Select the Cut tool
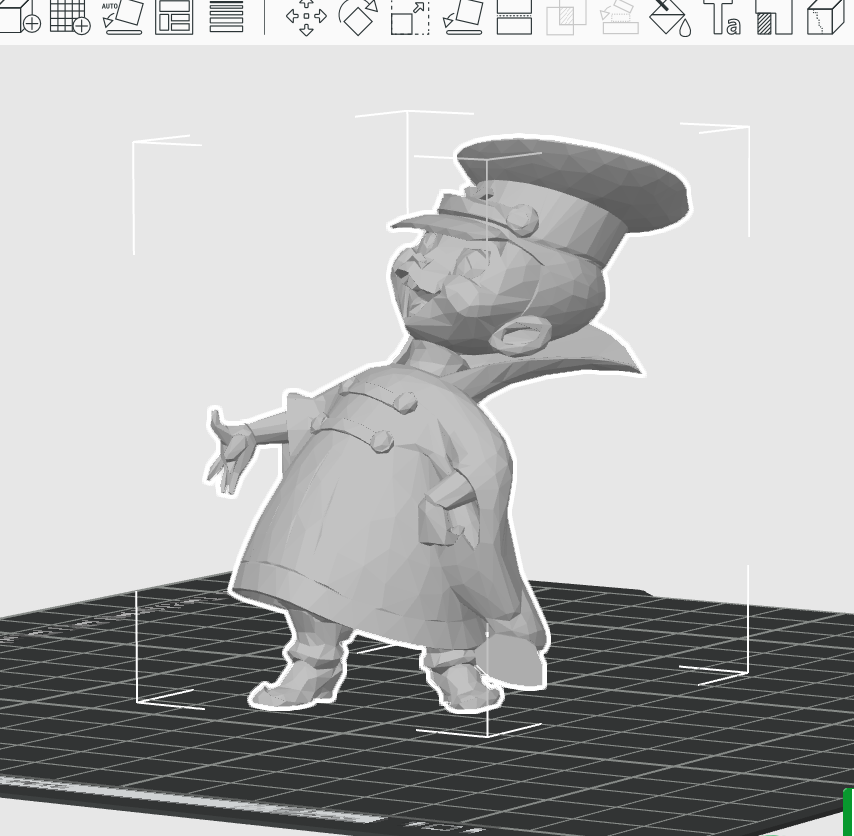The image size is (854, 836). click(515, 17)
